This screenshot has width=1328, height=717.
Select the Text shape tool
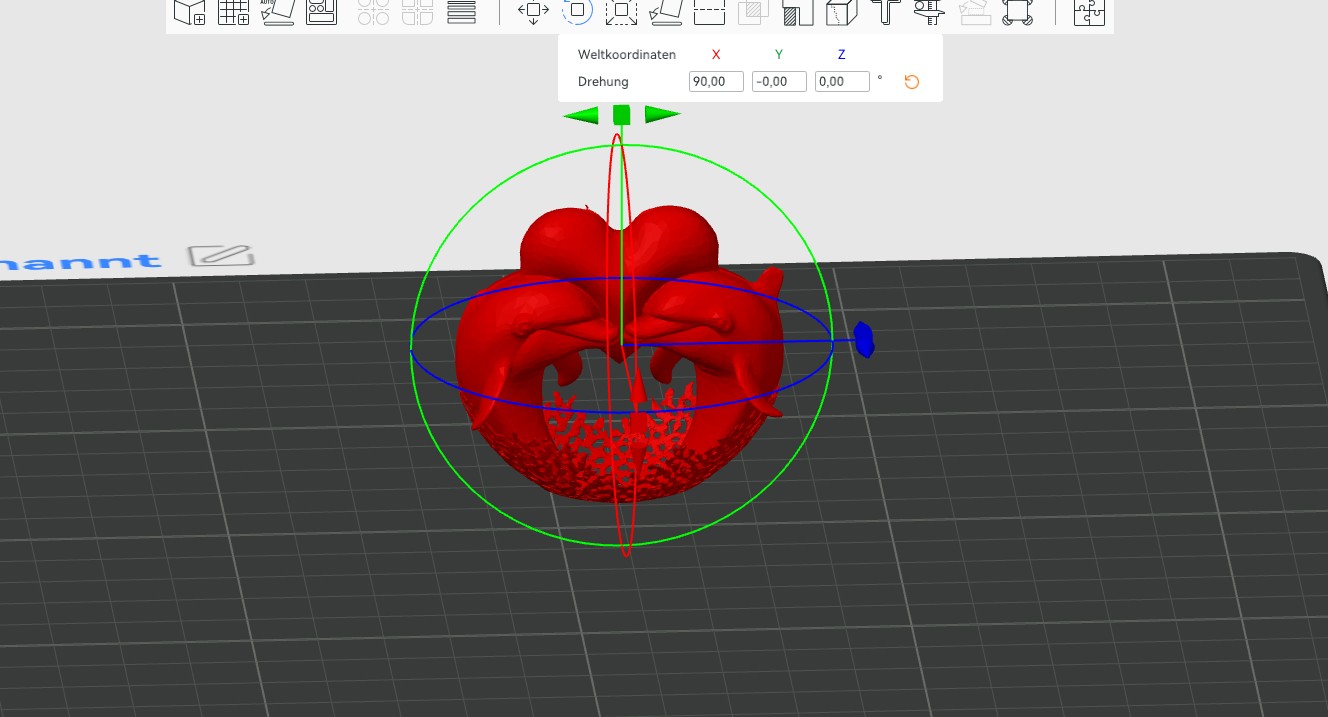click(886, 12)
